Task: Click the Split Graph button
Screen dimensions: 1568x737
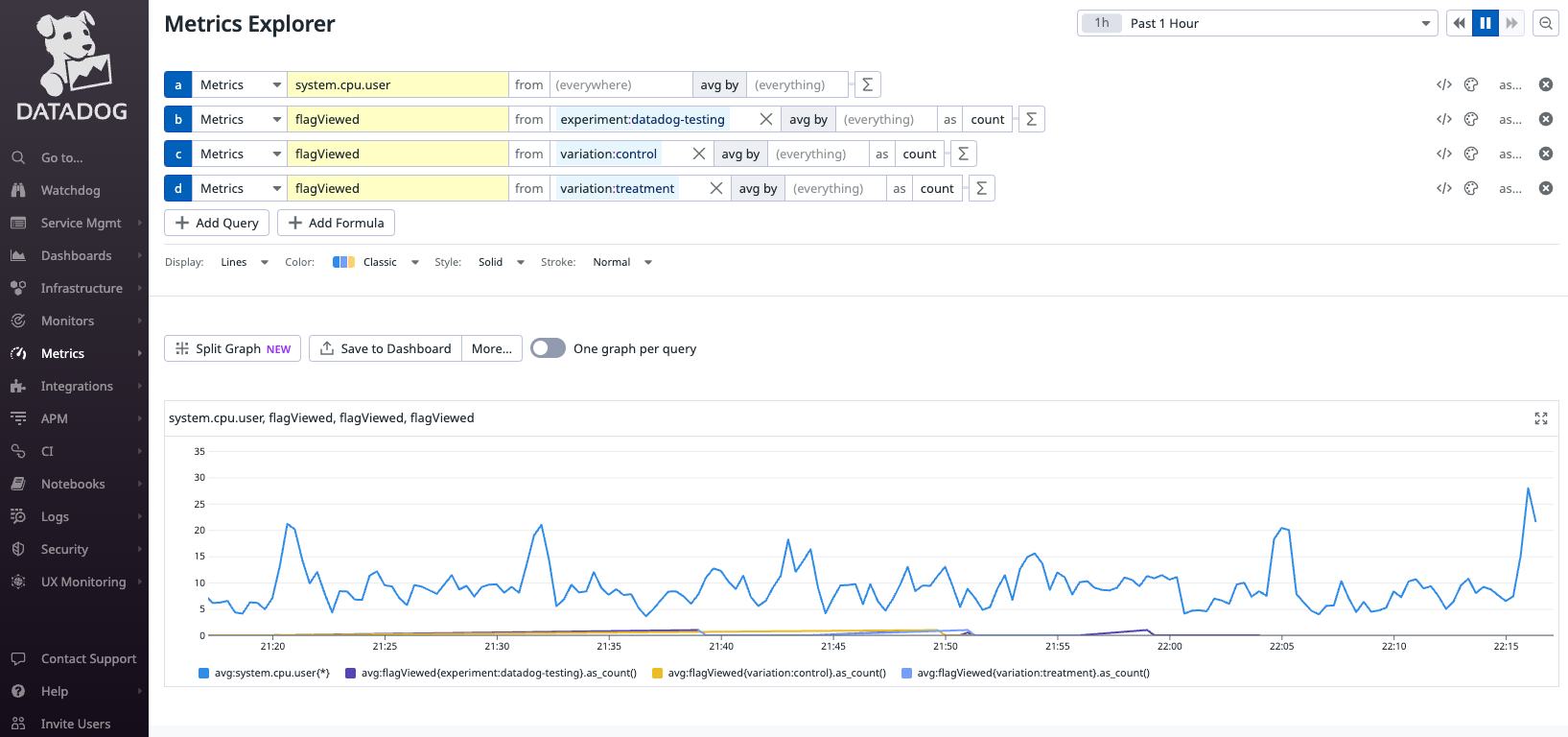Action: tap(232, 348)
